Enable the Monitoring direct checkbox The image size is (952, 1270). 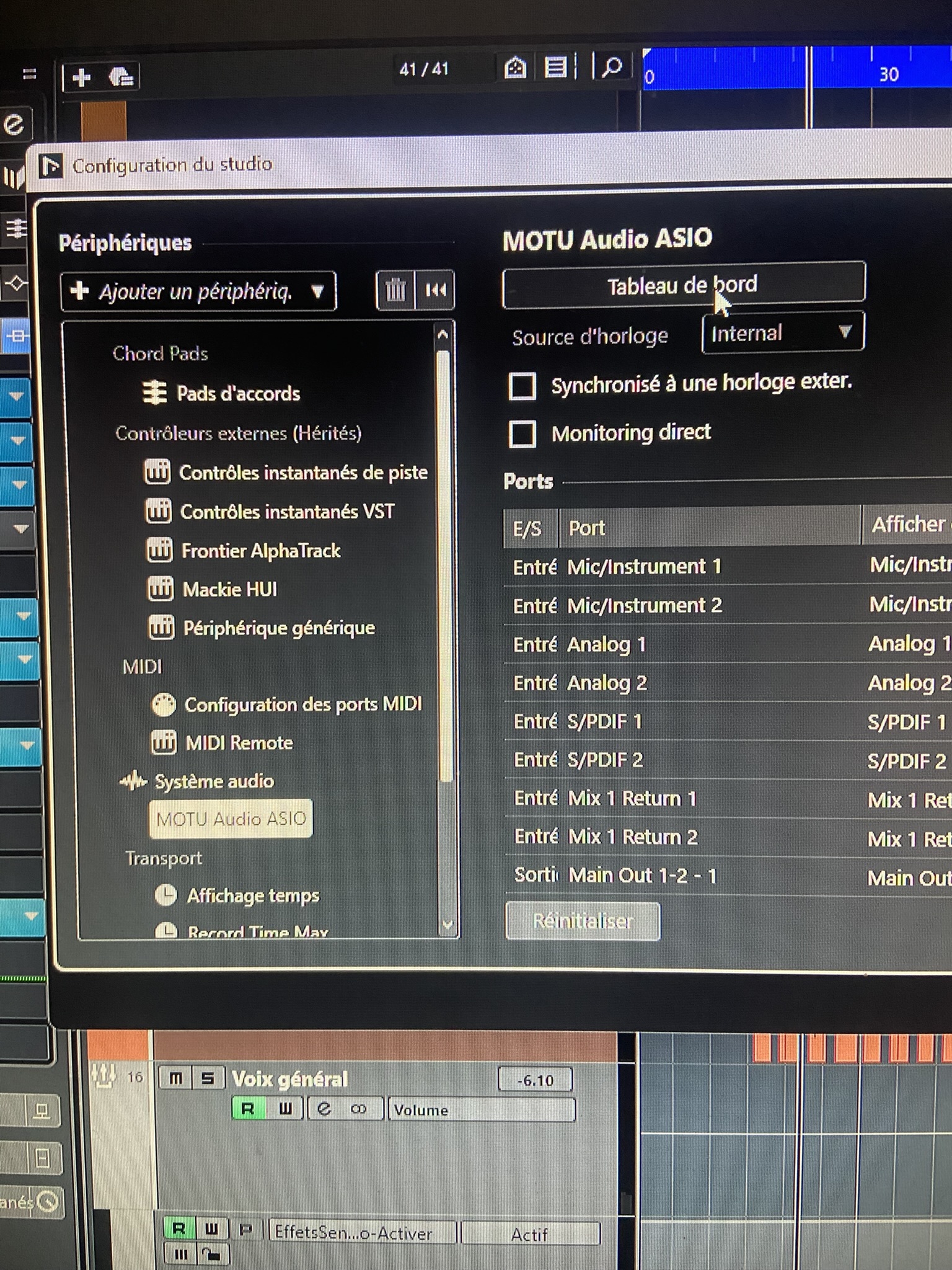(522, 433)
